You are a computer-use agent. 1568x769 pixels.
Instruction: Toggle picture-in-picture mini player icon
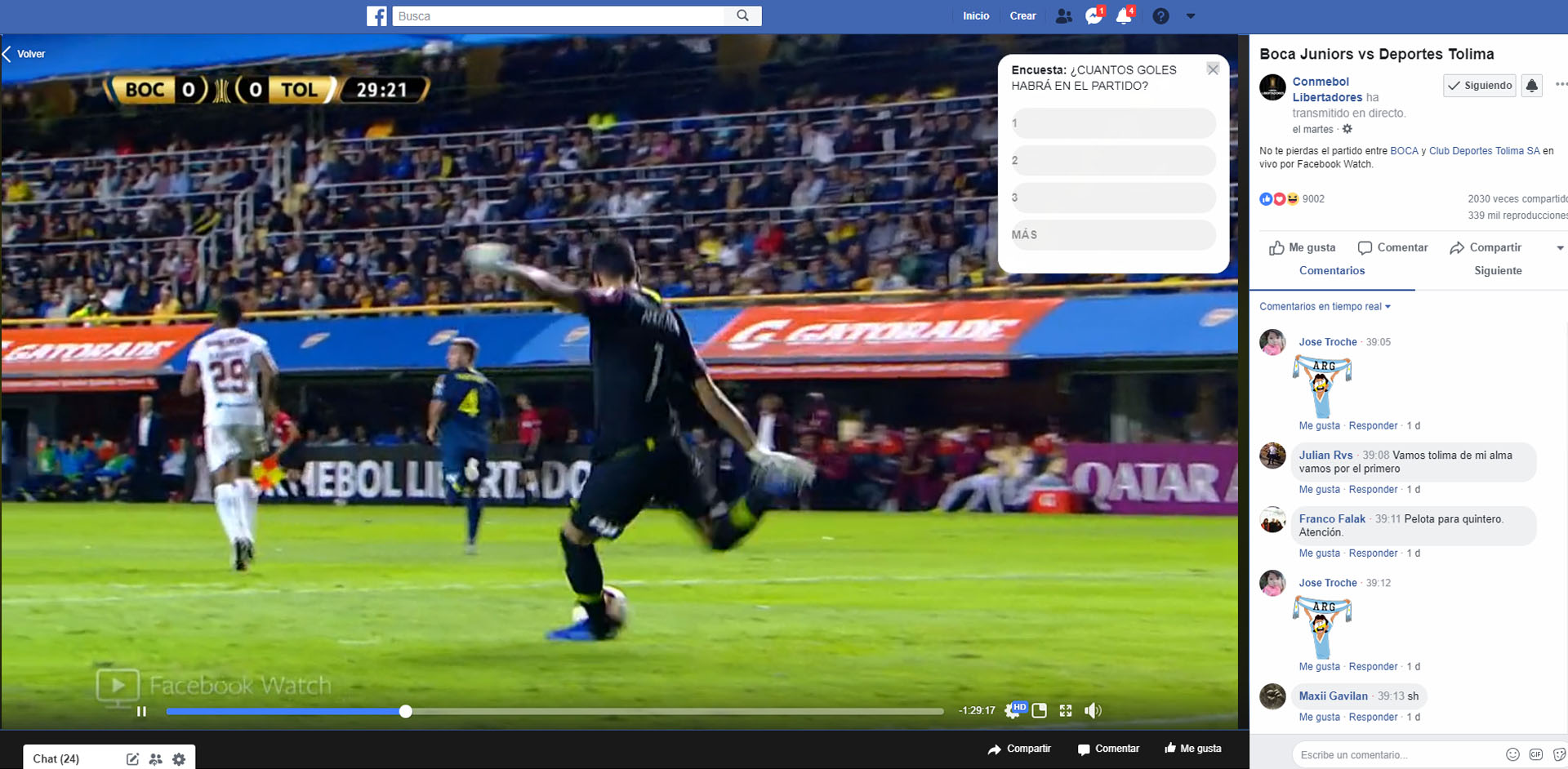pyautogui.click(x=1040, y=711)
